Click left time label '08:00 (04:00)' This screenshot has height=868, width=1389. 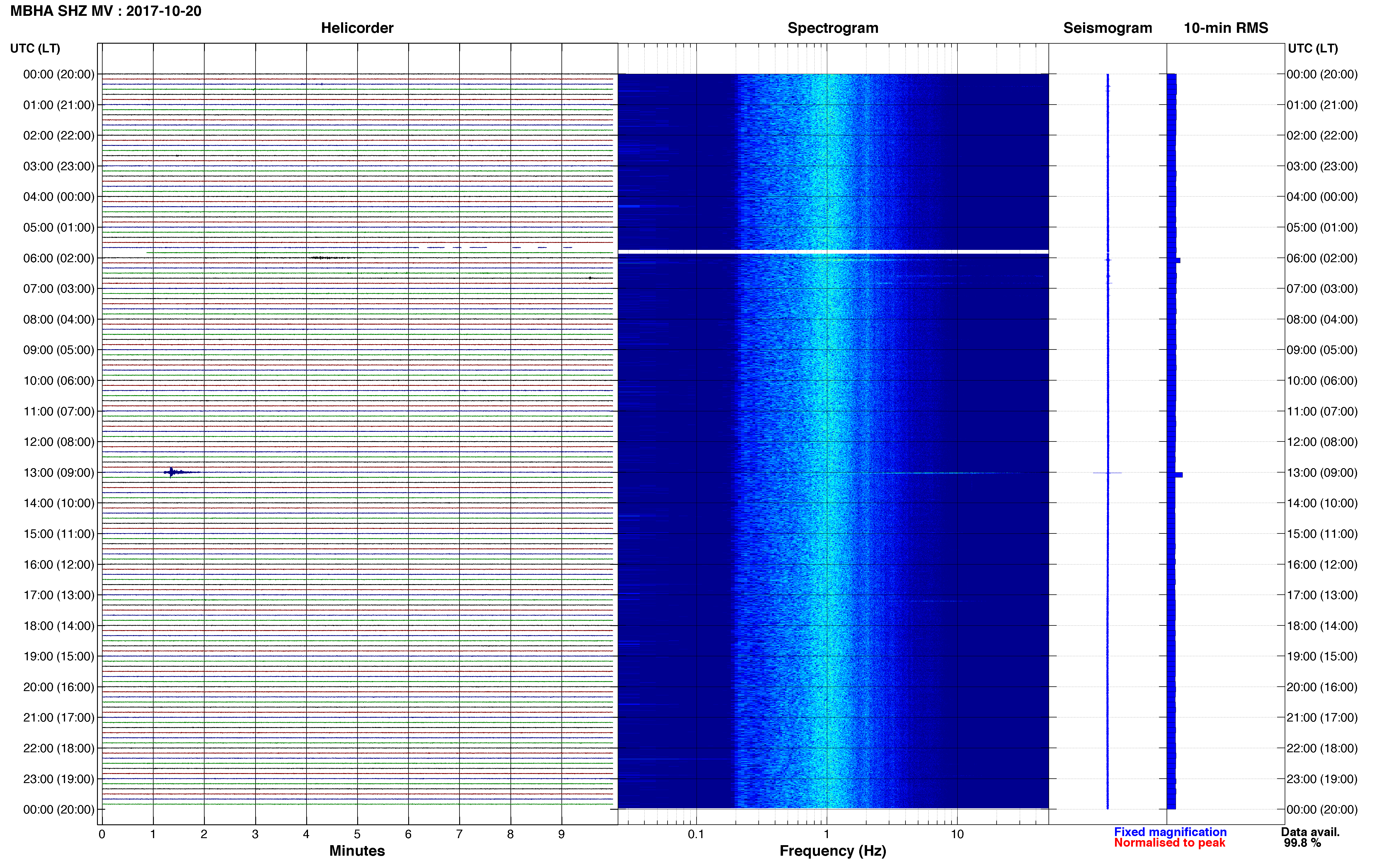59,319
